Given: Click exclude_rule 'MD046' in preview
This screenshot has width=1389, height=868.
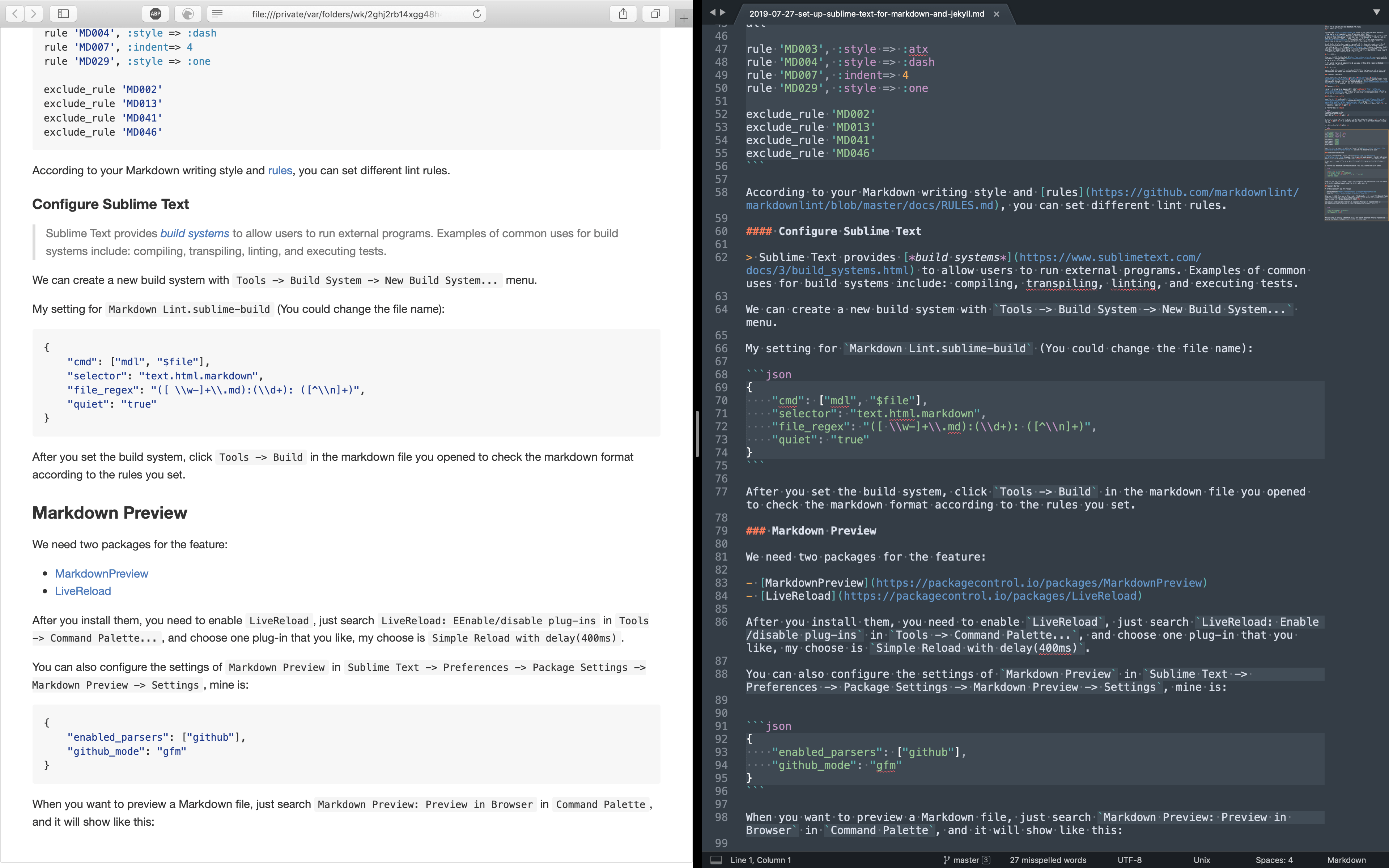Looking at the screenshot, I should (x=103, y=131).
